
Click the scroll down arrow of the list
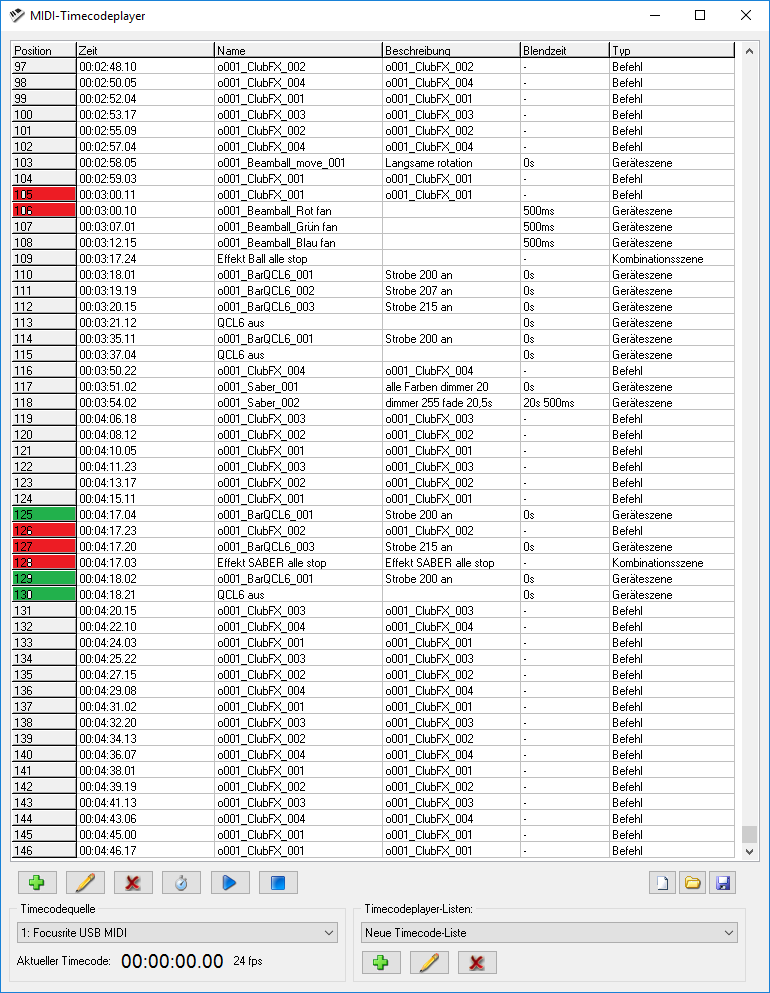[749, 851]
